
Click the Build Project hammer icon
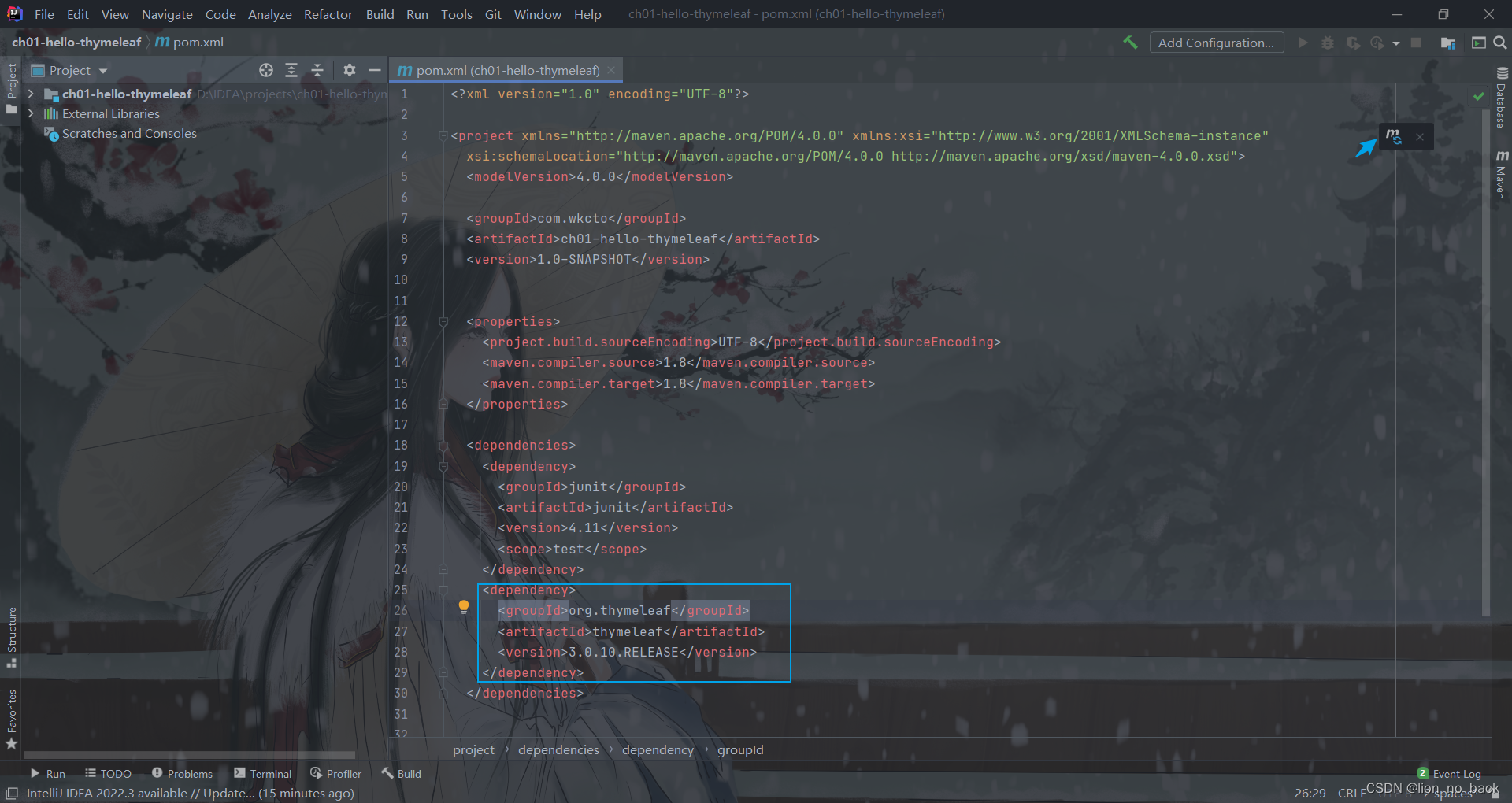tap(1130, 43)
